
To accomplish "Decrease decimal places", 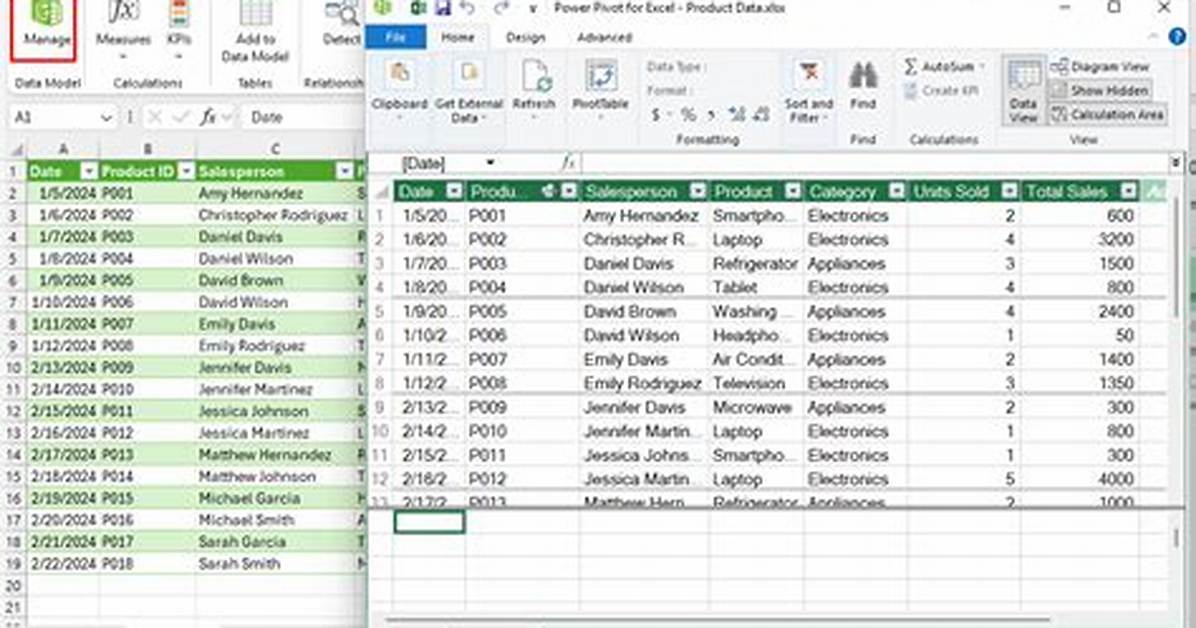I will coord(761,114).
